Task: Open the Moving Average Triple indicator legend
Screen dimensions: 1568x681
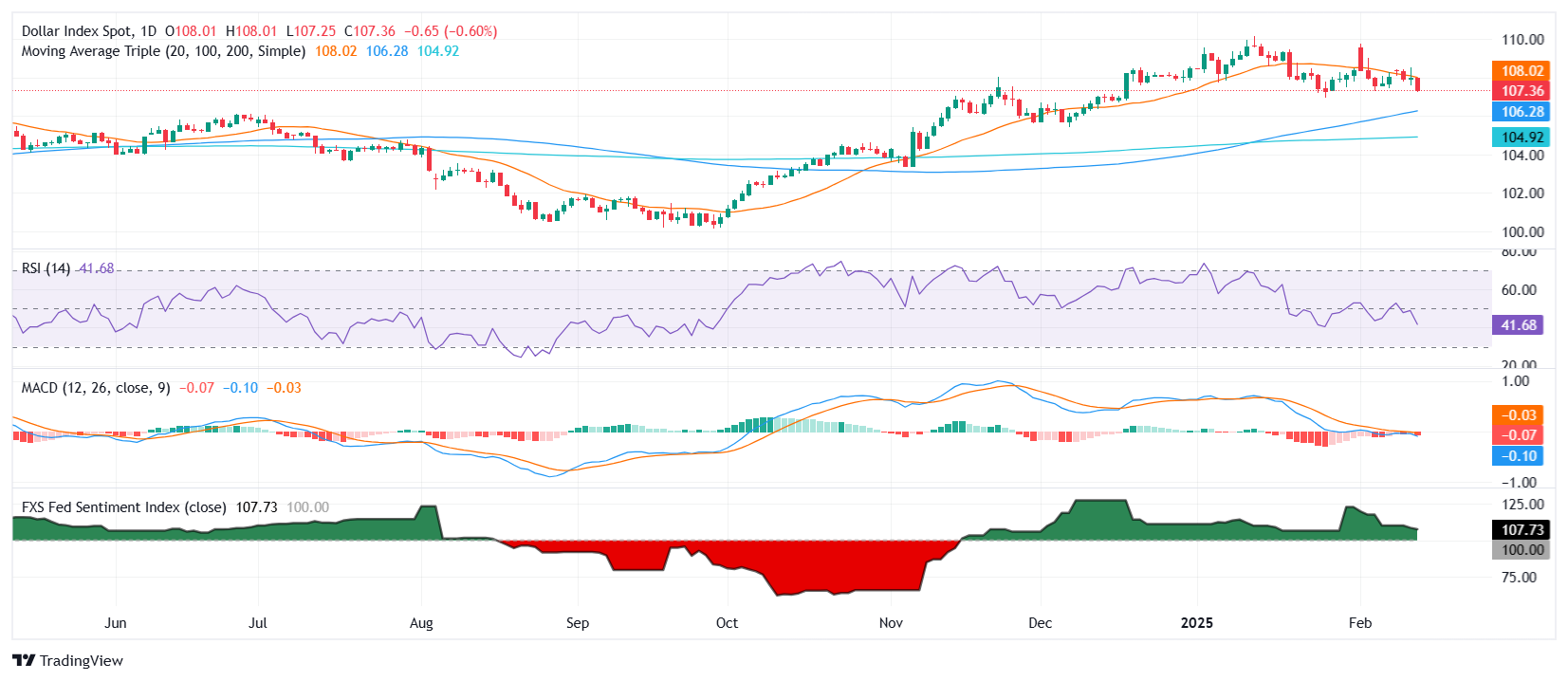Action: click(x=163, y=51)
